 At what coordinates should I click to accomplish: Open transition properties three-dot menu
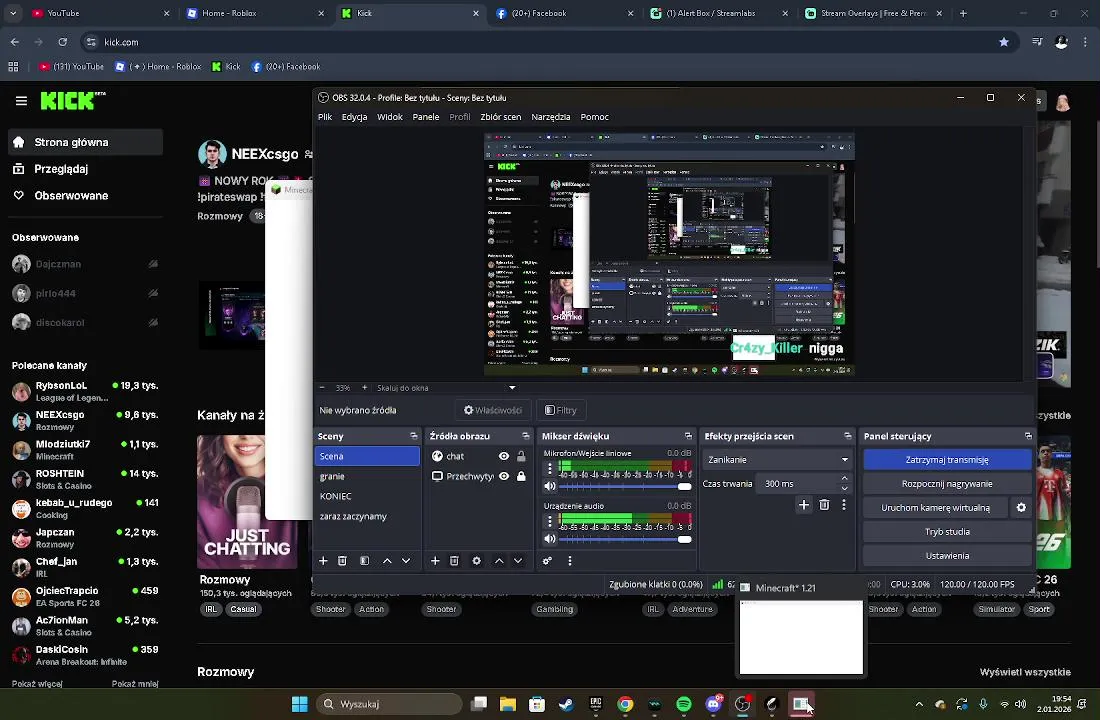click(844, 505)
